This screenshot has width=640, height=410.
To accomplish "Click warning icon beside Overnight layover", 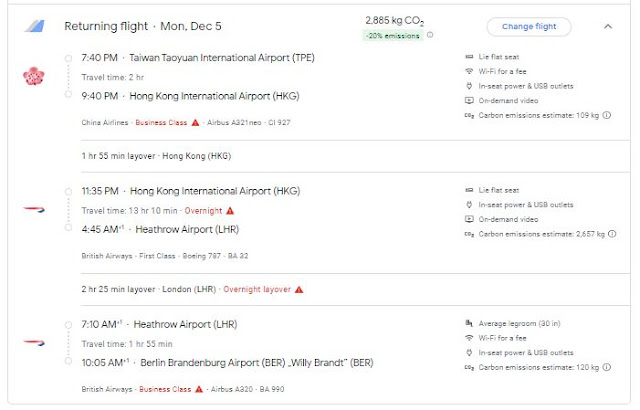I will pos(299,289).
